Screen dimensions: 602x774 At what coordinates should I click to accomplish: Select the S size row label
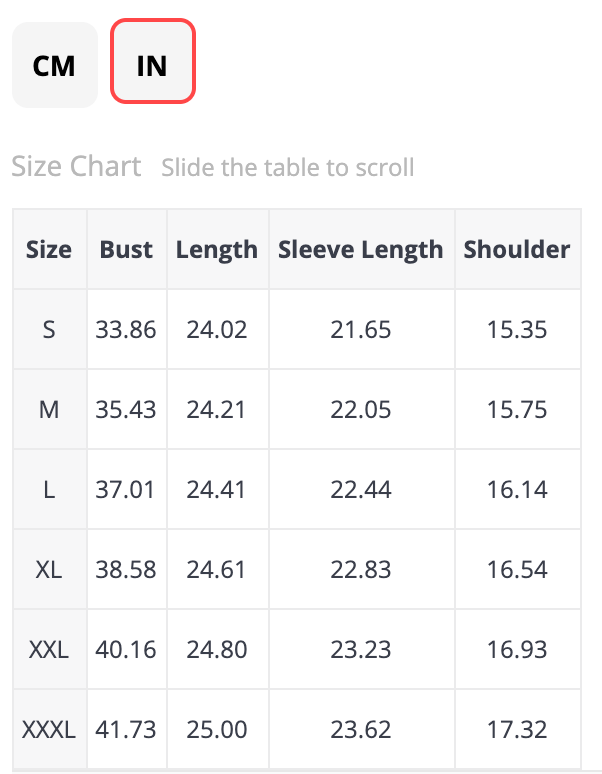(49, 329)
